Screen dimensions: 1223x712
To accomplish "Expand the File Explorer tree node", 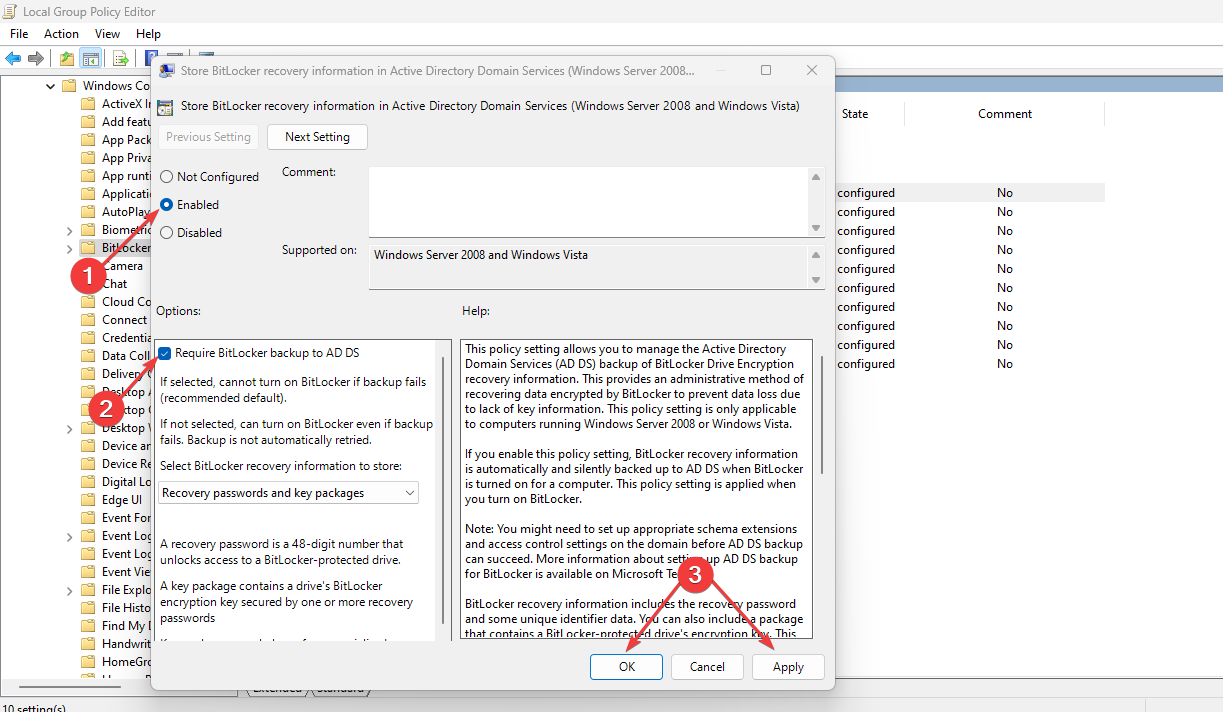I will (x=69, y=590).
